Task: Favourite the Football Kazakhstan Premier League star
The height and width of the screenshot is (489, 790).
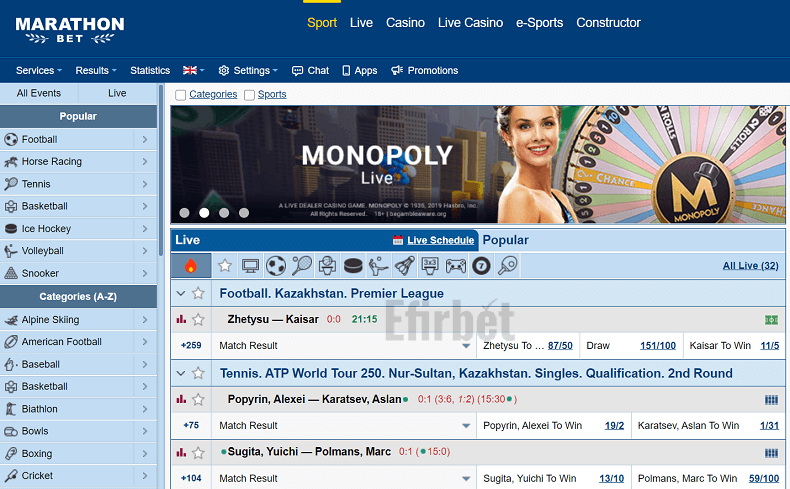Action: click(199, 293)
